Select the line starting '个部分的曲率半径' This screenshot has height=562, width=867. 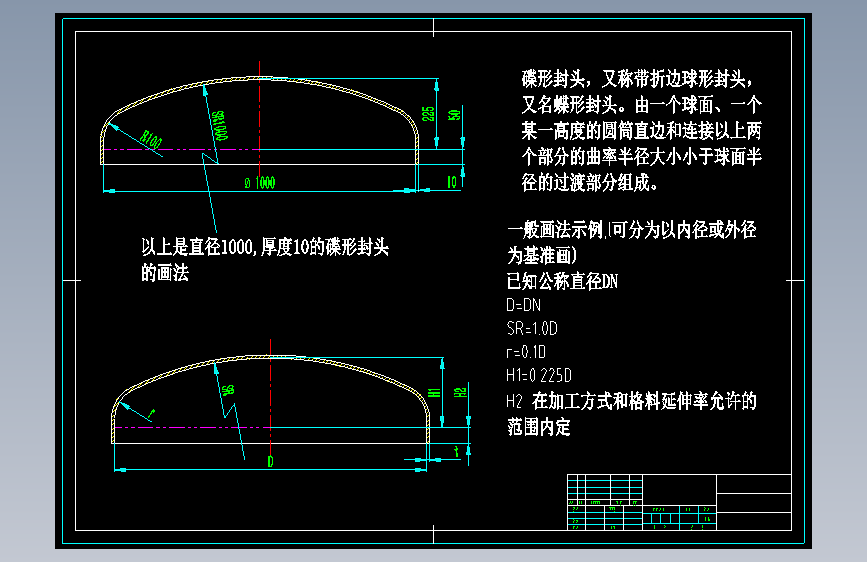coord(641,157)
